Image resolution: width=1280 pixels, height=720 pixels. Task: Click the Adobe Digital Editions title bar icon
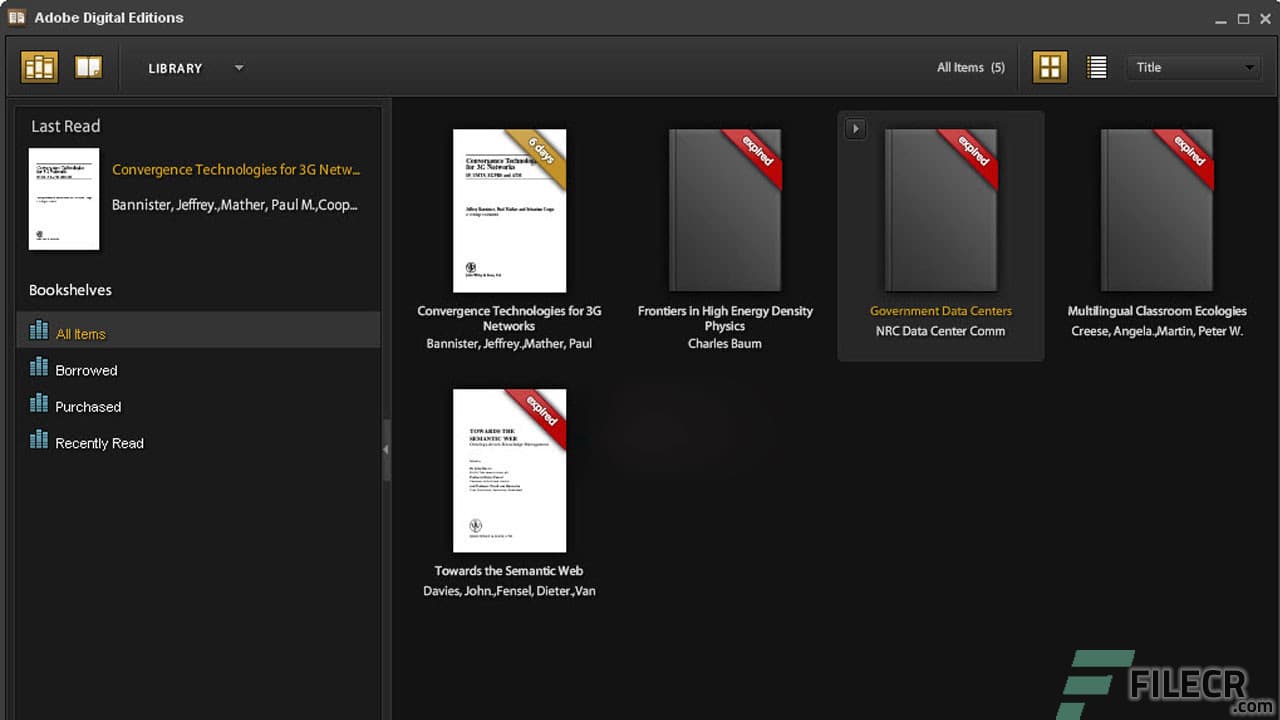coord(17,17)
